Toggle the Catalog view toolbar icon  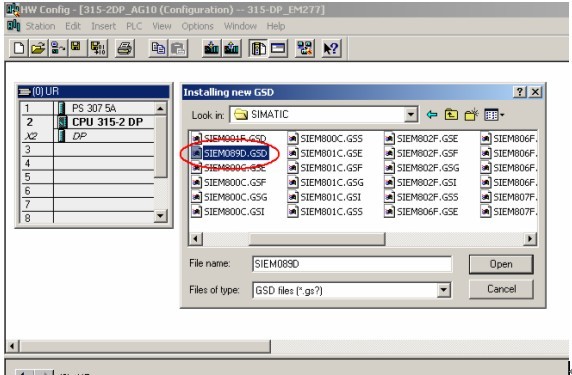coord(258,48)
